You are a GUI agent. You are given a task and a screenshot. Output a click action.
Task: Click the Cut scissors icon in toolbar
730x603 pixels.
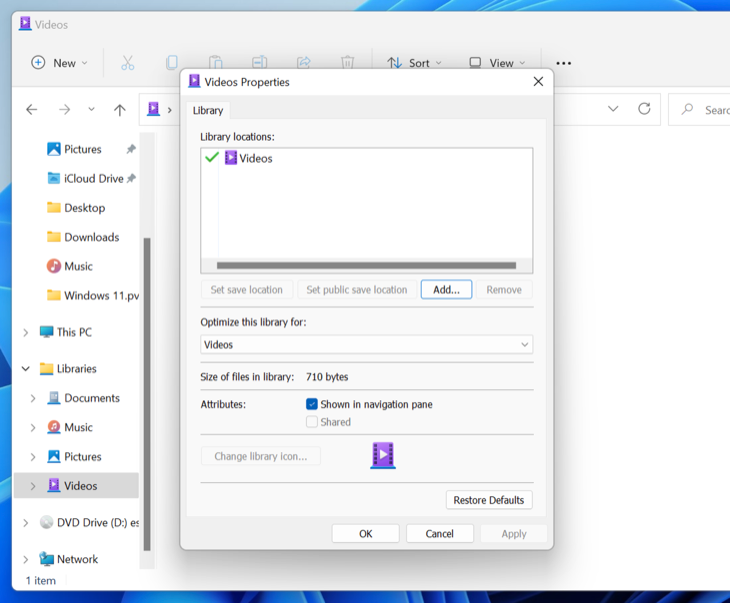(128, 63)
